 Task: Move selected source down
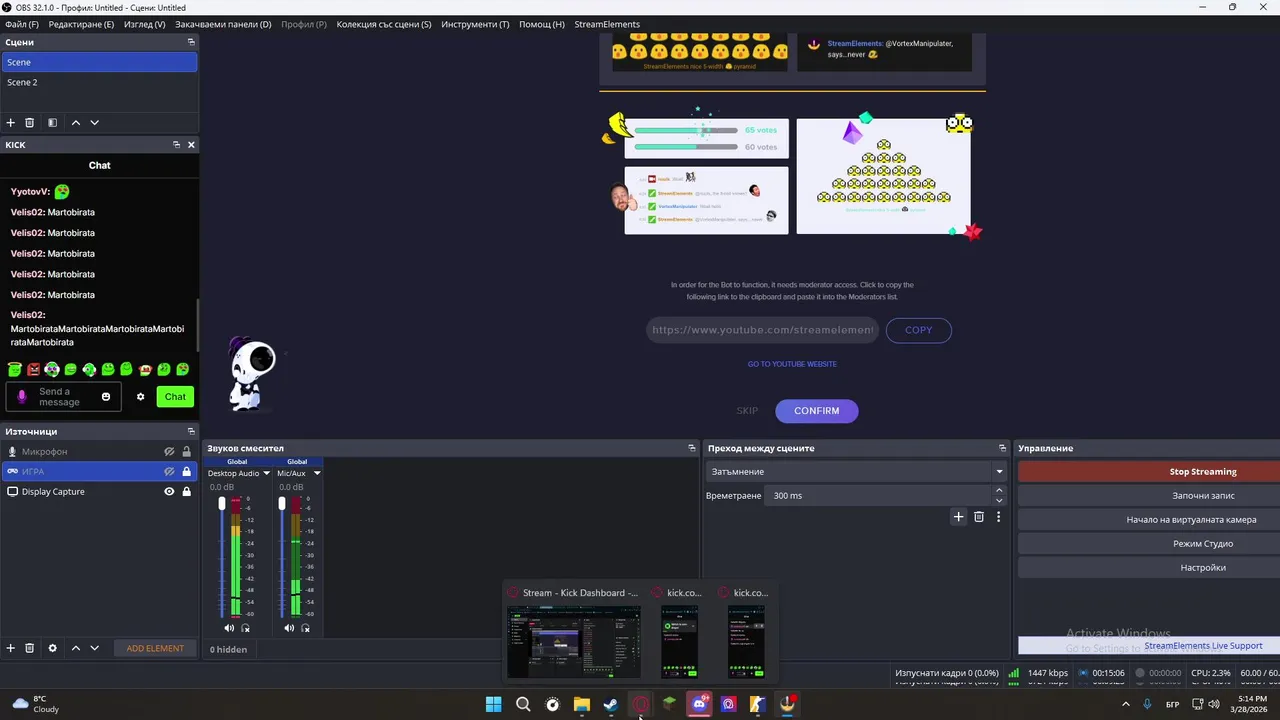95,648
